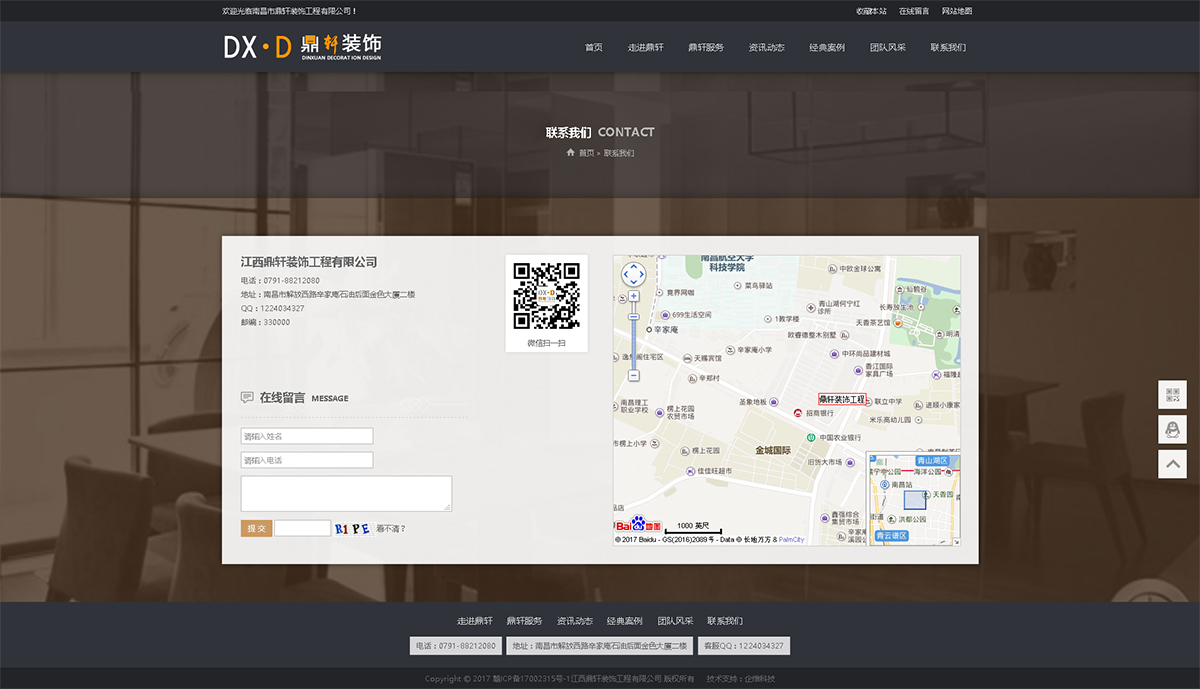
Task: Click the 收藏本站 link
Action: tap(871, 11)
